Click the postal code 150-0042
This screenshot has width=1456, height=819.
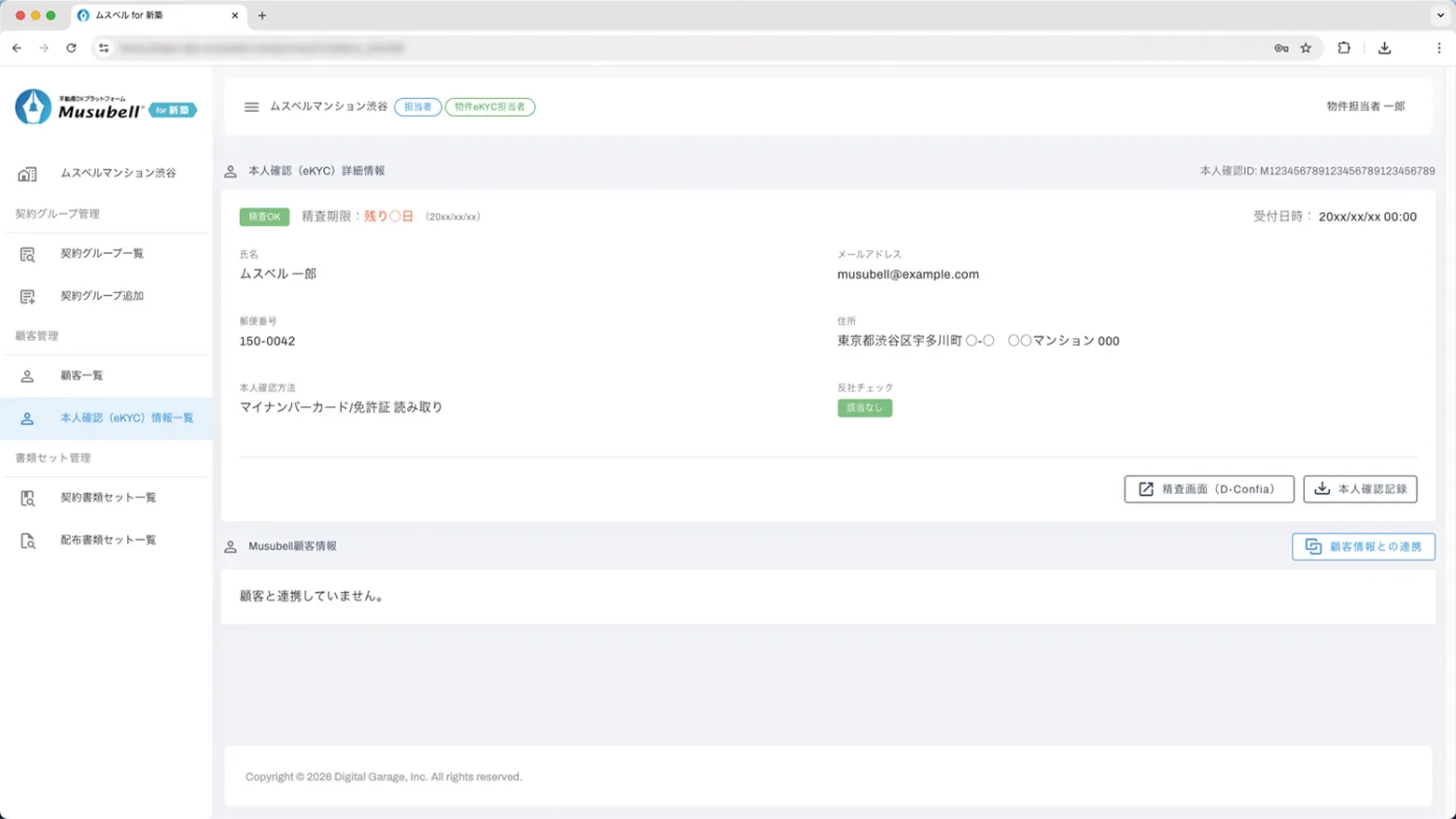(267, 342)
